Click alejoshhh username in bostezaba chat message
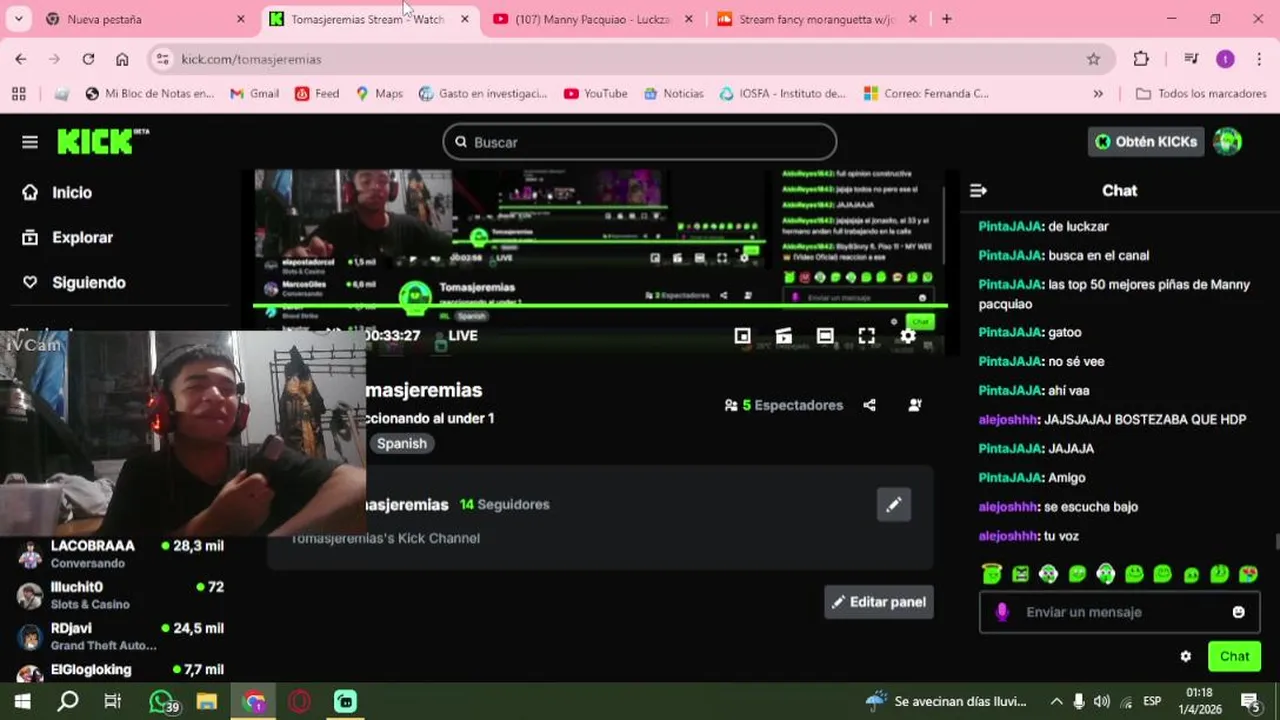Image resolution: width=1280 pixels, height=720 pixels. (1008, 420)
